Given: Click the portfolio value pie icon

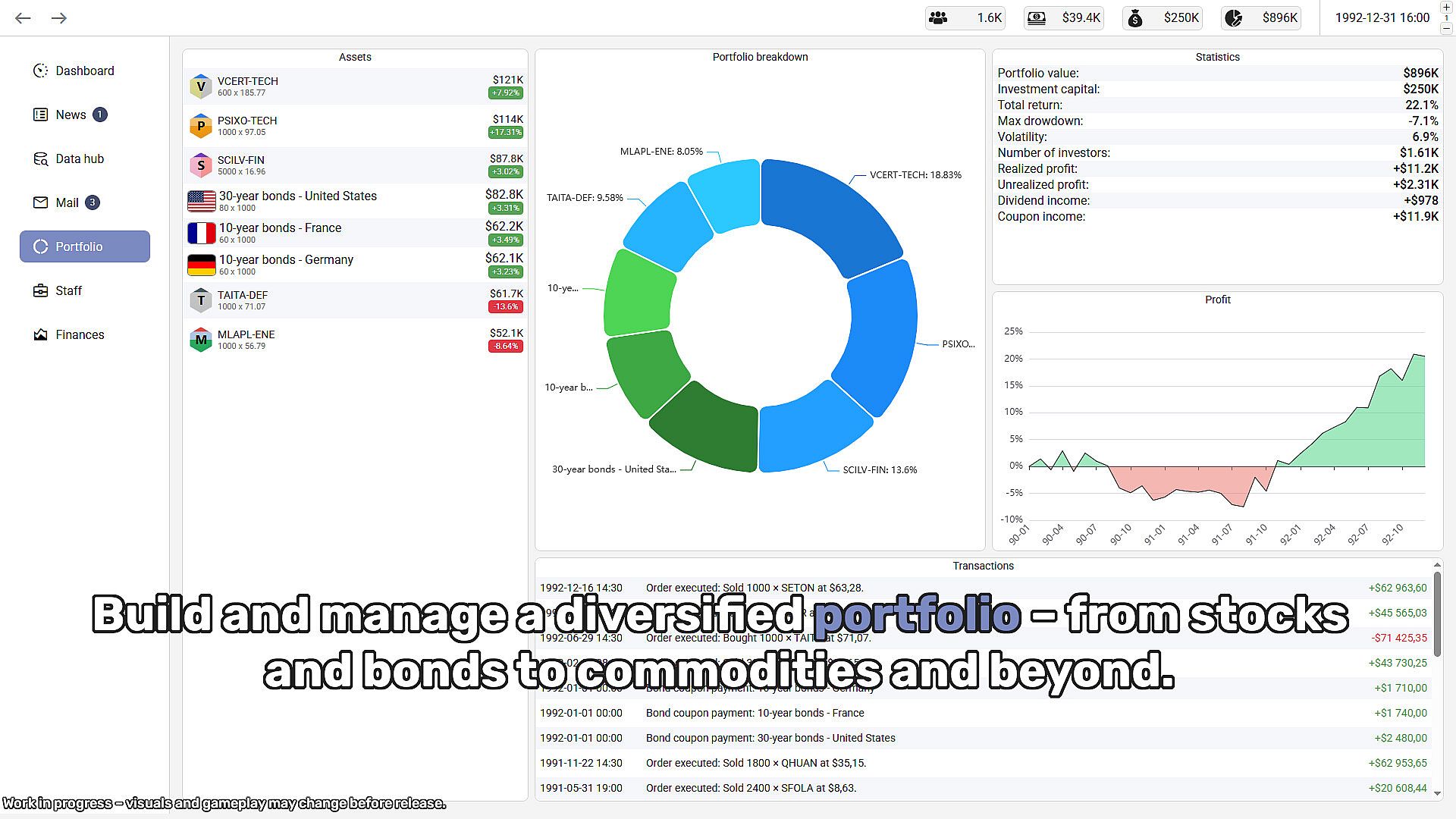Looking at the screenshot, I should point(1234,17).
